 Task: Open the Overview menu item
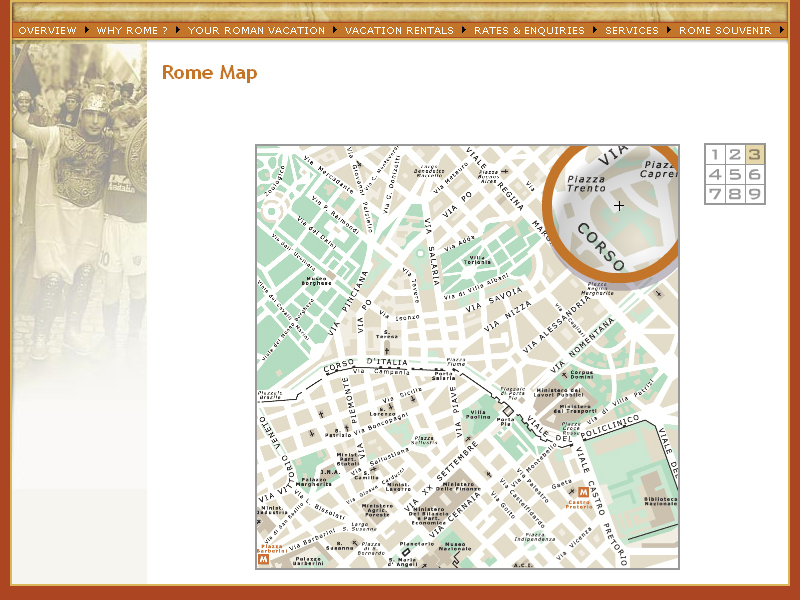[x=47, y=30]
